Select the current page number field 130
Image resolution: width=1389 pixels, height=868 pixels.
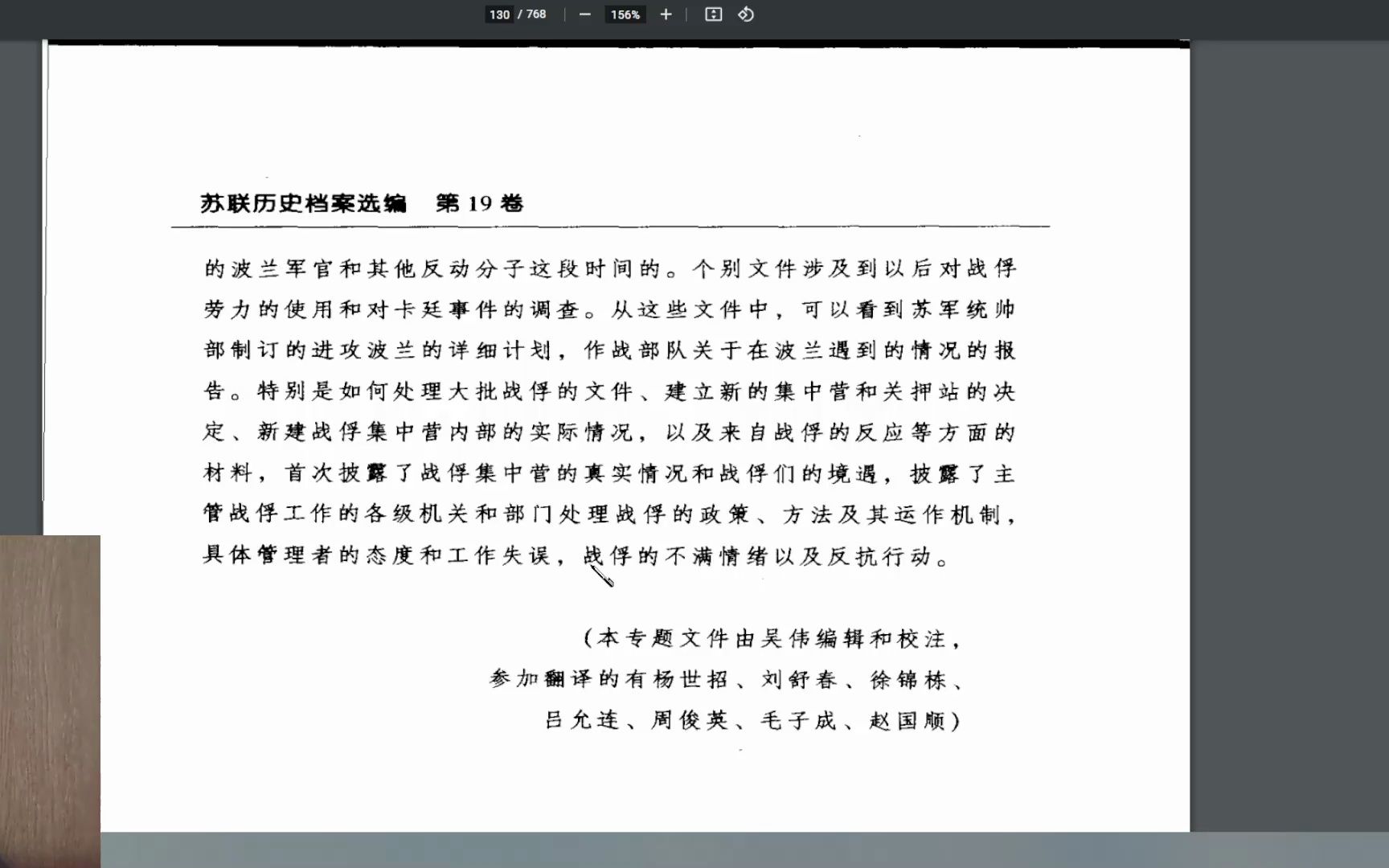(x=499, y=14)
